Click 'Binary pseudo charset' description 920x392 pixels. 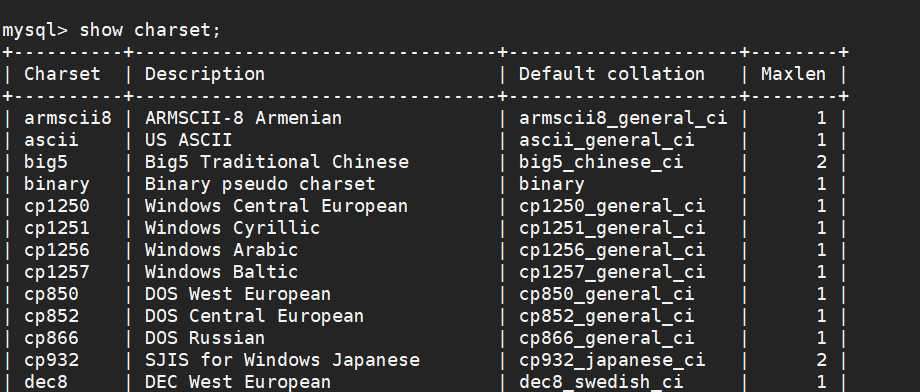[260, 184]
